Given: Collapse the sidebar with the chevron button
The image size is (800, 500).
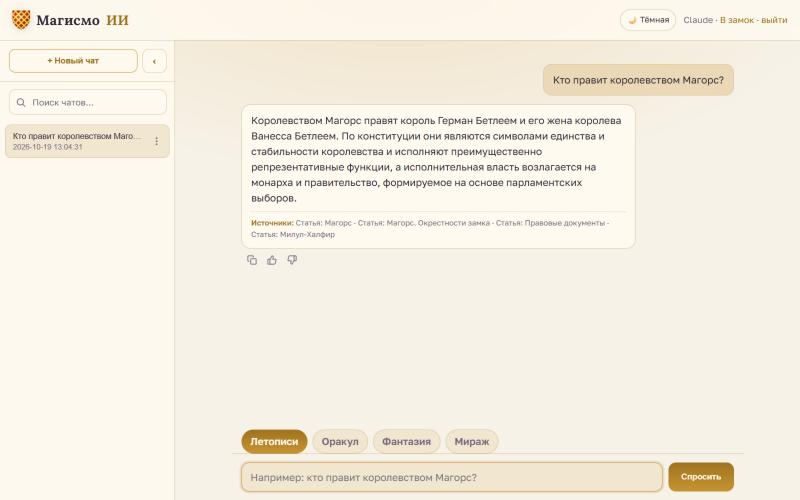Looking at the screenshot, I should pos(154,61).
